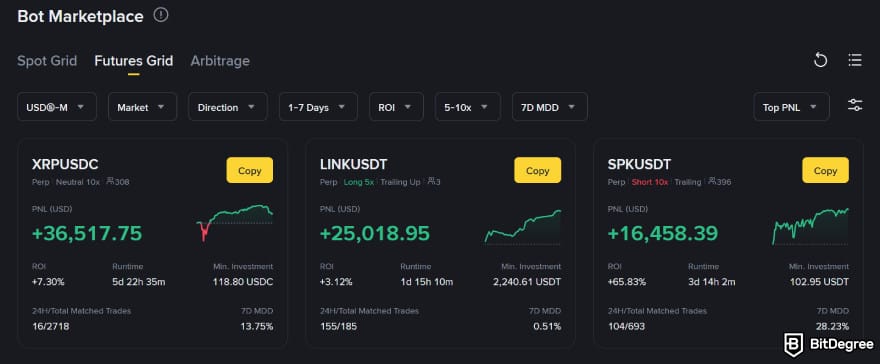Viewport: 880px width, 364px height.
Task: Click min investment 102.95 USDT
Action: (819, 282)
